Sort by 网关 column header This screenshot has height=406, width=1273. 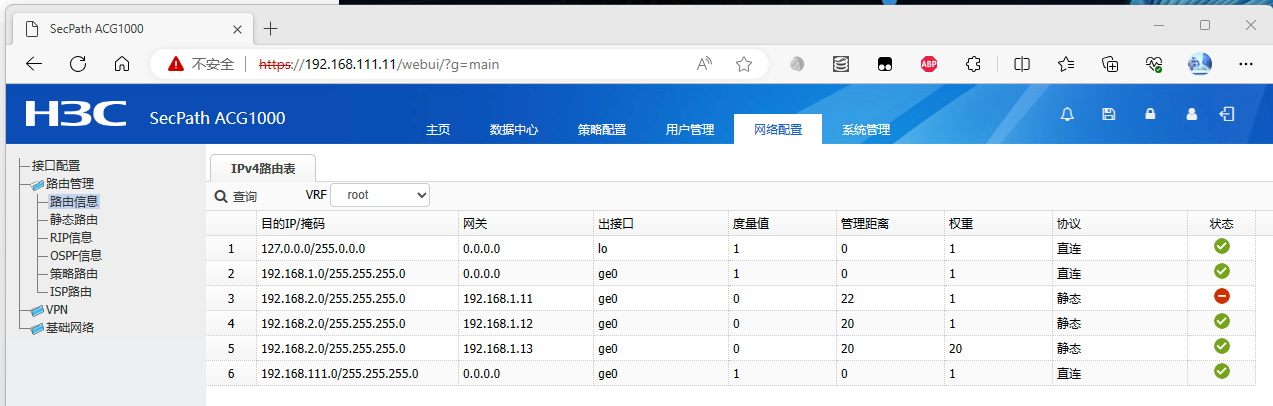pyautogui.click(x=526, y=224)
